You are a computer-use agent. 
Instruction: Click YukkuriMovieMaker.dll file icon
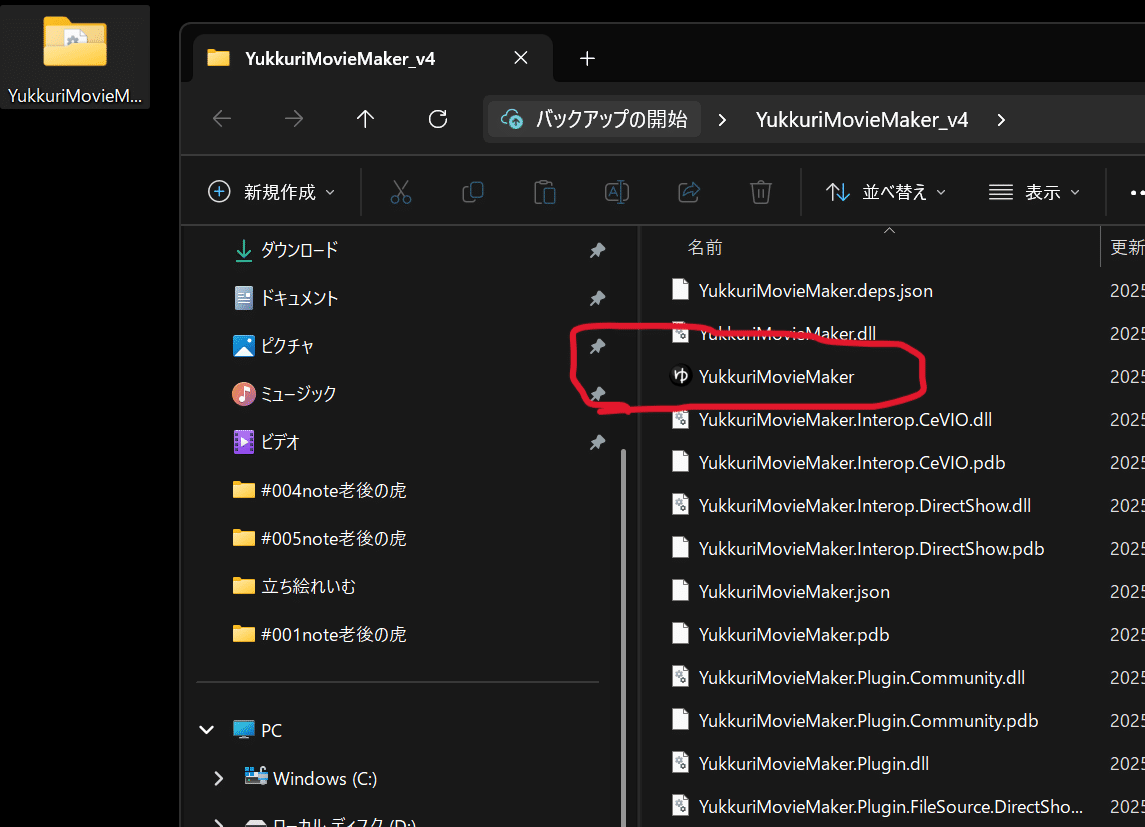(680, 333)
